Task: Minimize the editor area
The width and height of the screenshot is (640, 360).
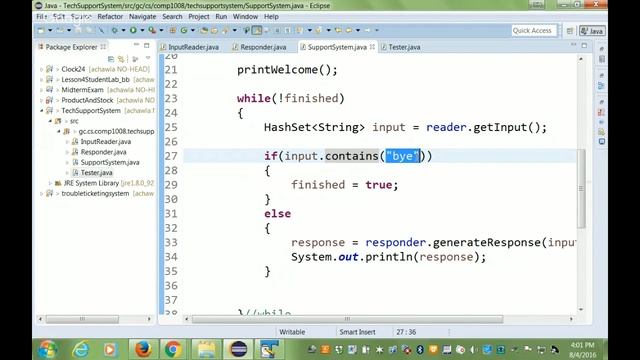Action: 573,45
